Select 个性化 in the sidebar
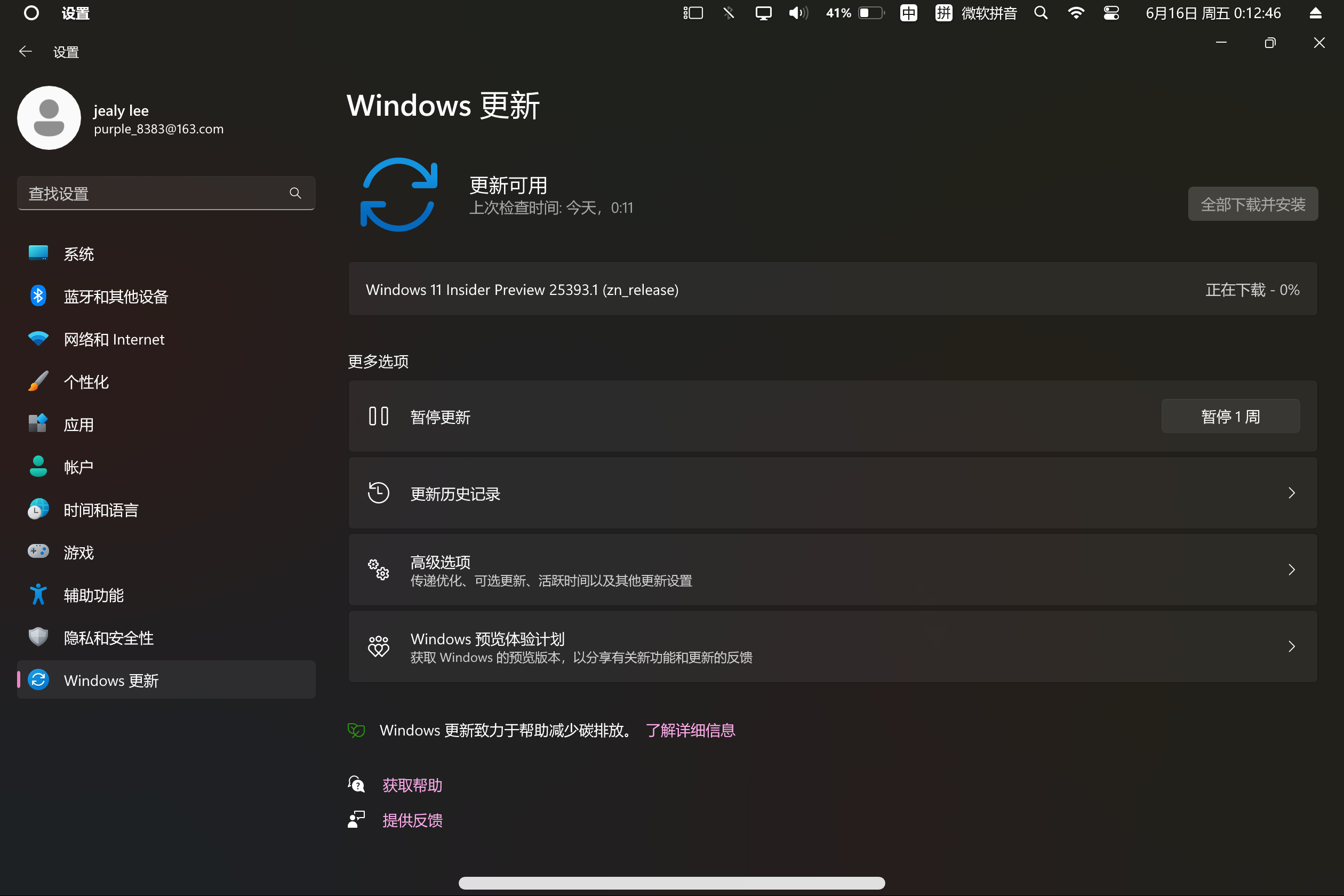 coord(166,382)
